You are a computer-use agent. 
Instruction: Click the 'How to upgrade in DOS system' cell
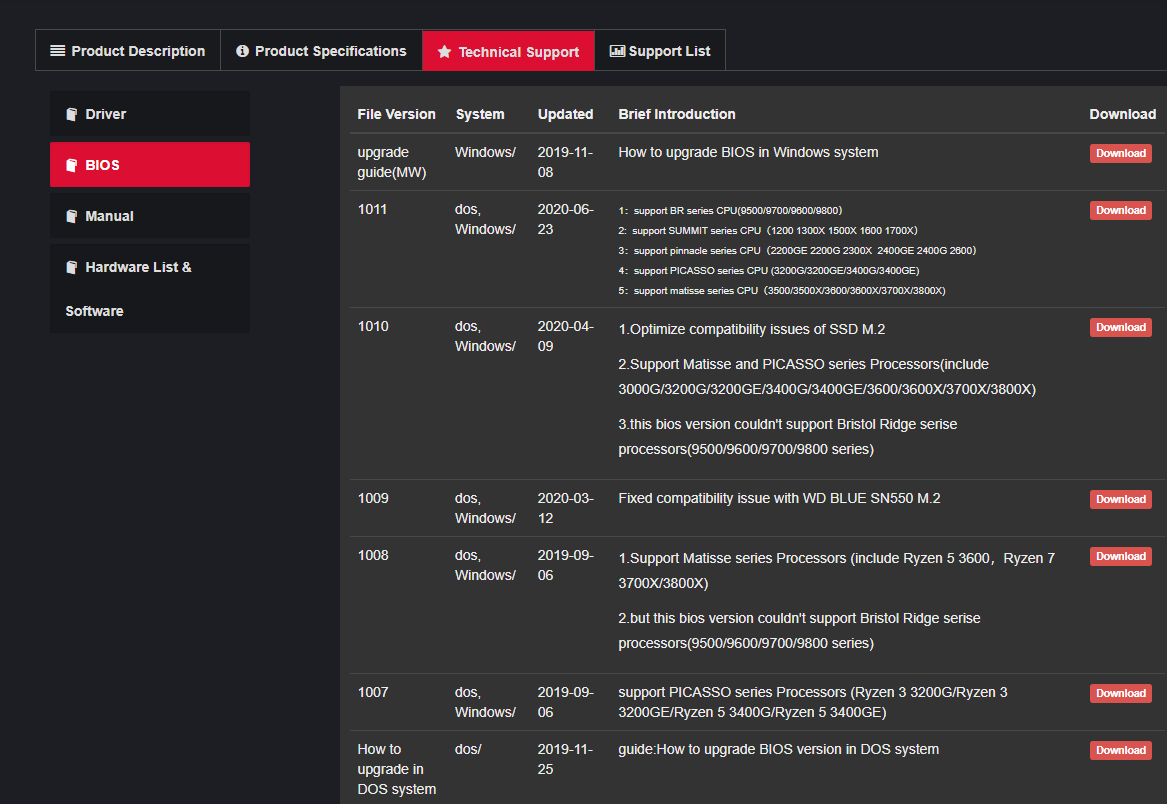pyautogui.click(x=397, y=769)
